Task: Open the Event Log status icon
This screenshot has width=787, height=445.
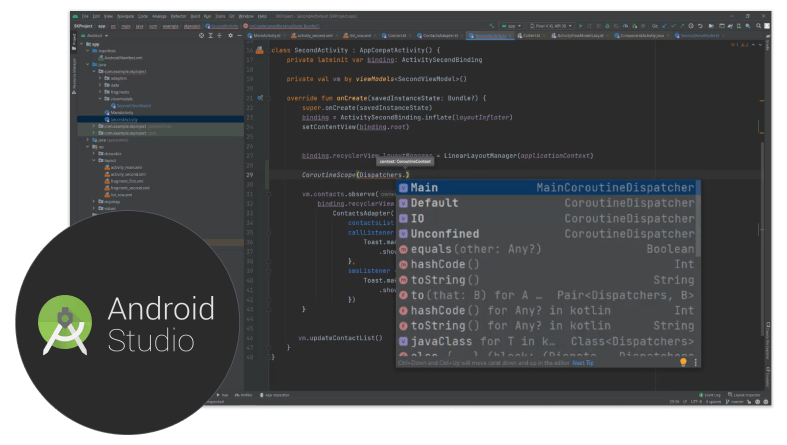Action: 710,395
